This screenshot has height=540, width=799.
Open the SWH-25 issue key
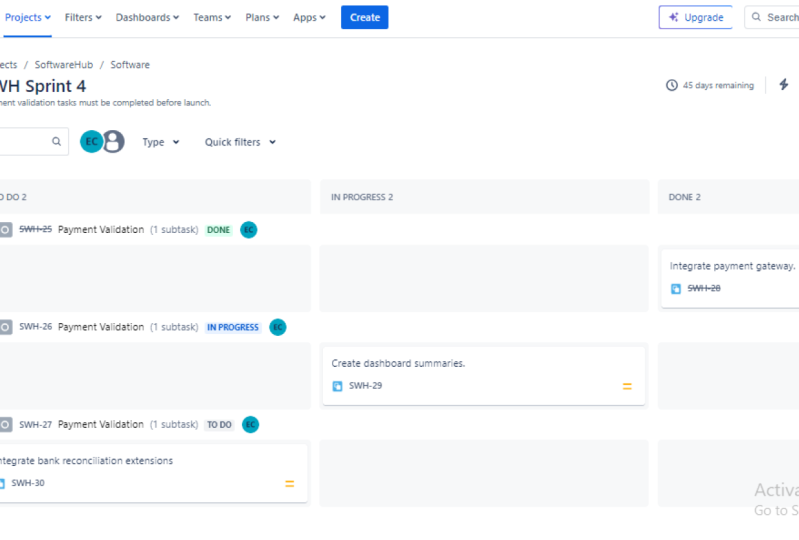click(35, 229)
